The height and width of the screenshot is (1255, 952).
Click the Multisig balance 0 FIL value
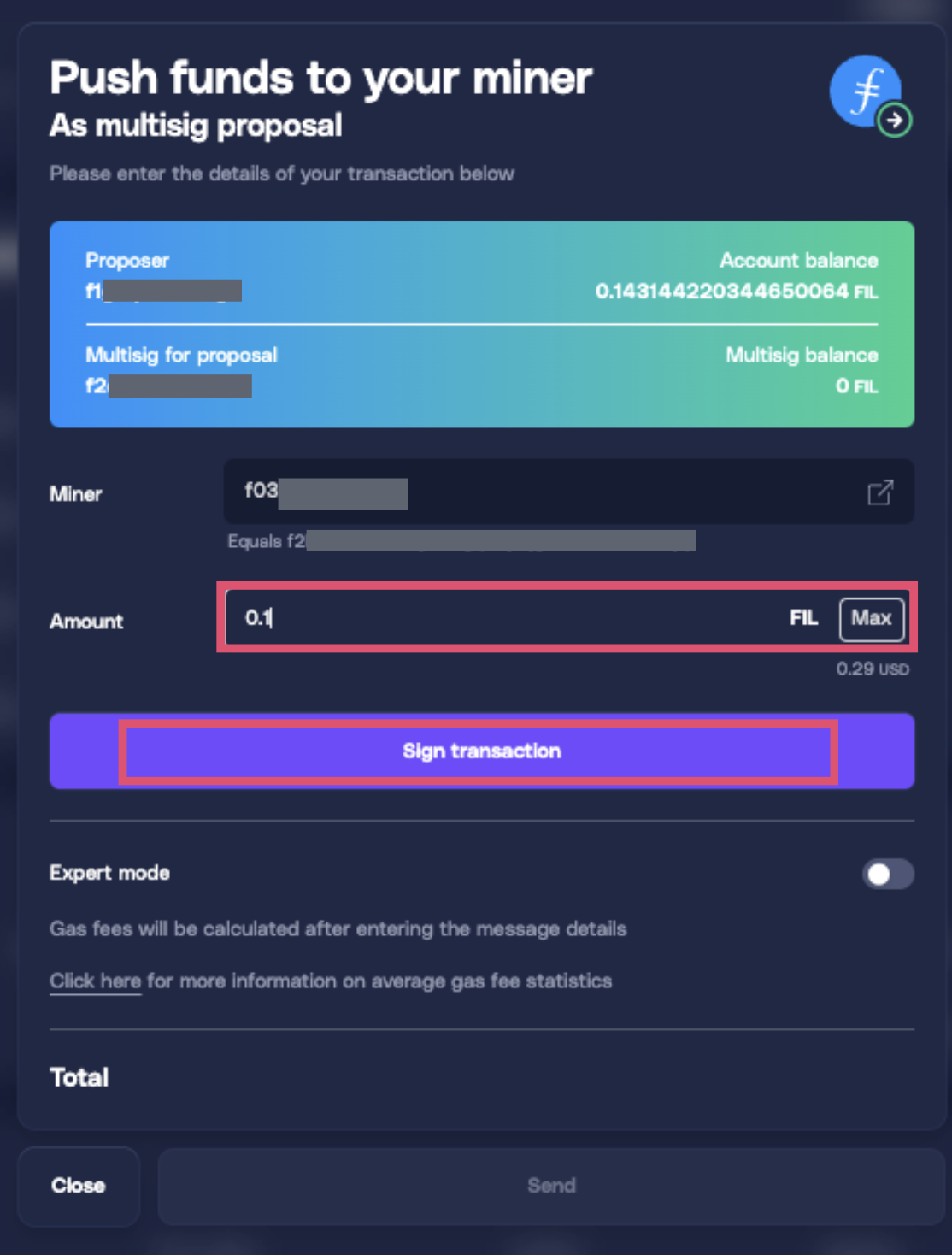(856, 386)
